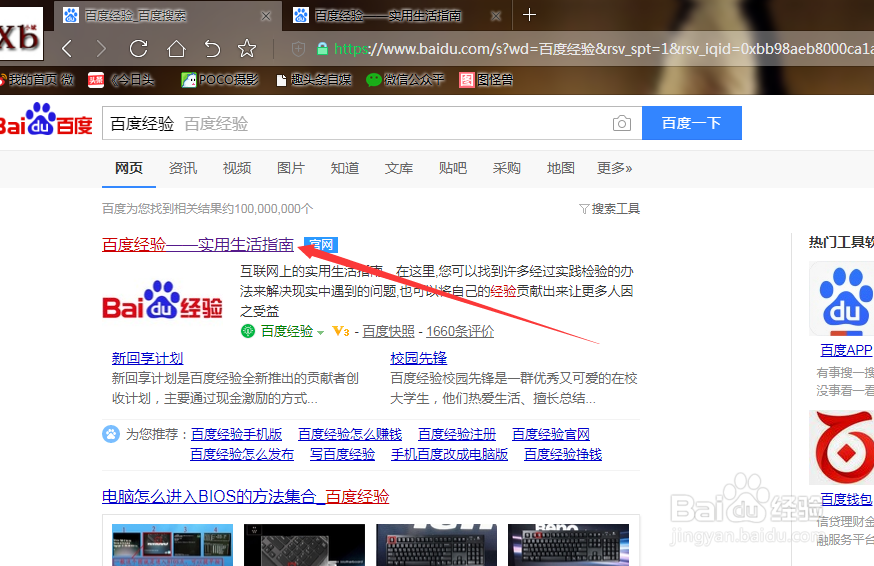The width and height of the screenshot is (874, 566).
Task: Click the 百度APP icon in sidebar
Action: coord(842,298)
